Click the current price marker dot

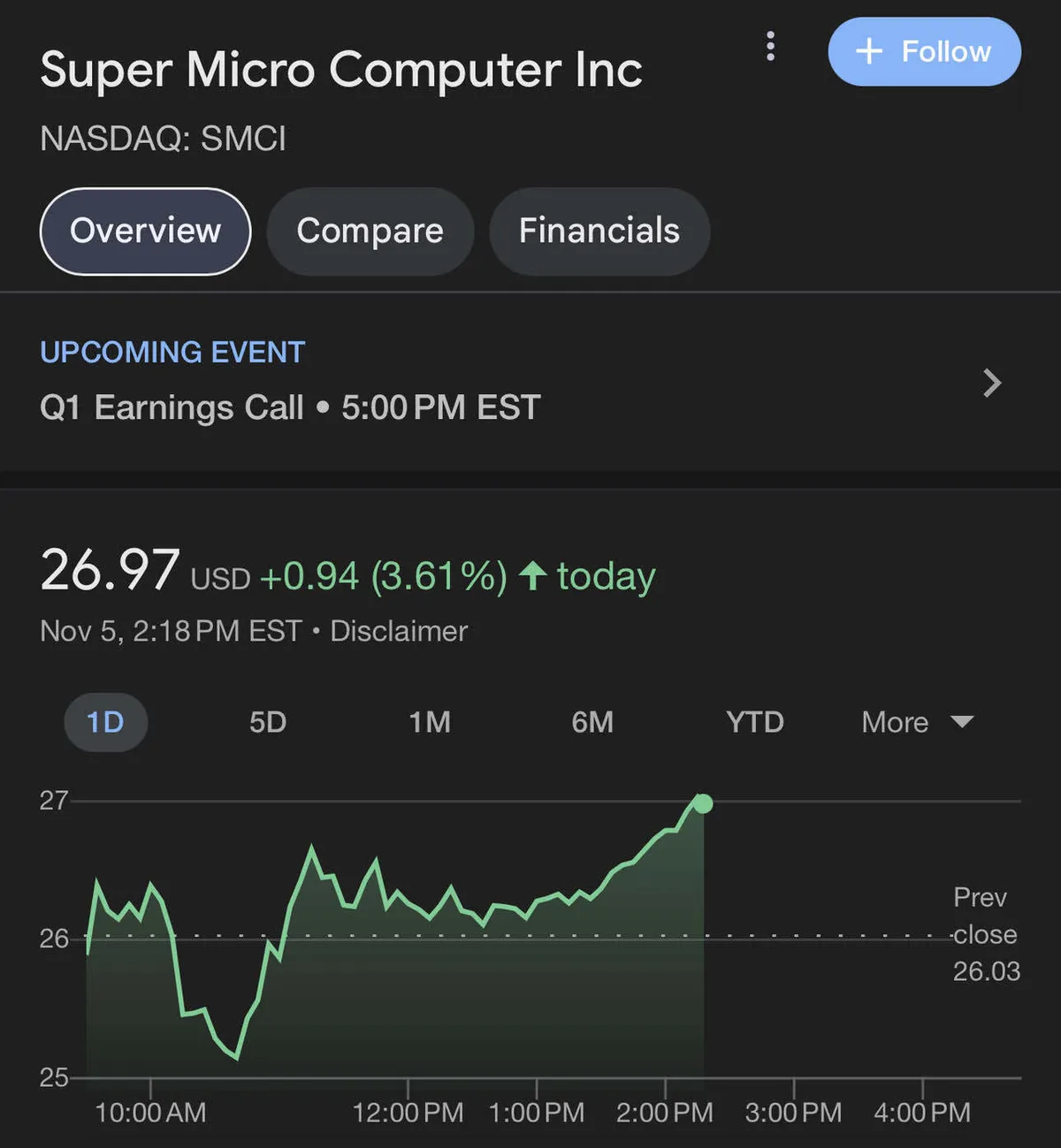tap(703, 803)
